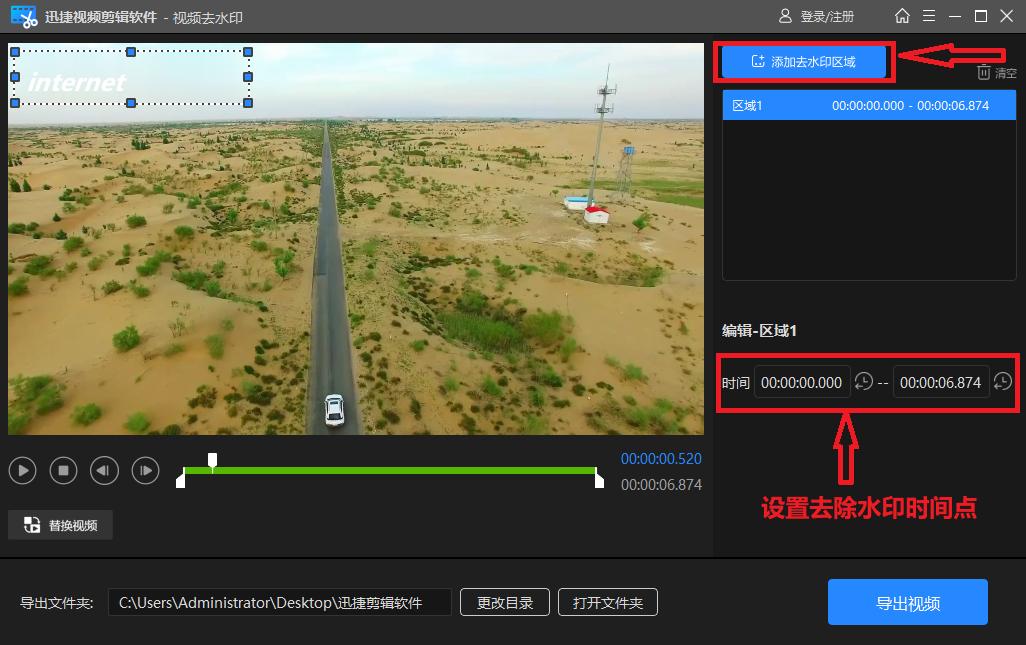The height and width of the screenshot is (645, 1026).
Task: Click the 添加去水印区域 button
Action: tap(803, 61)
